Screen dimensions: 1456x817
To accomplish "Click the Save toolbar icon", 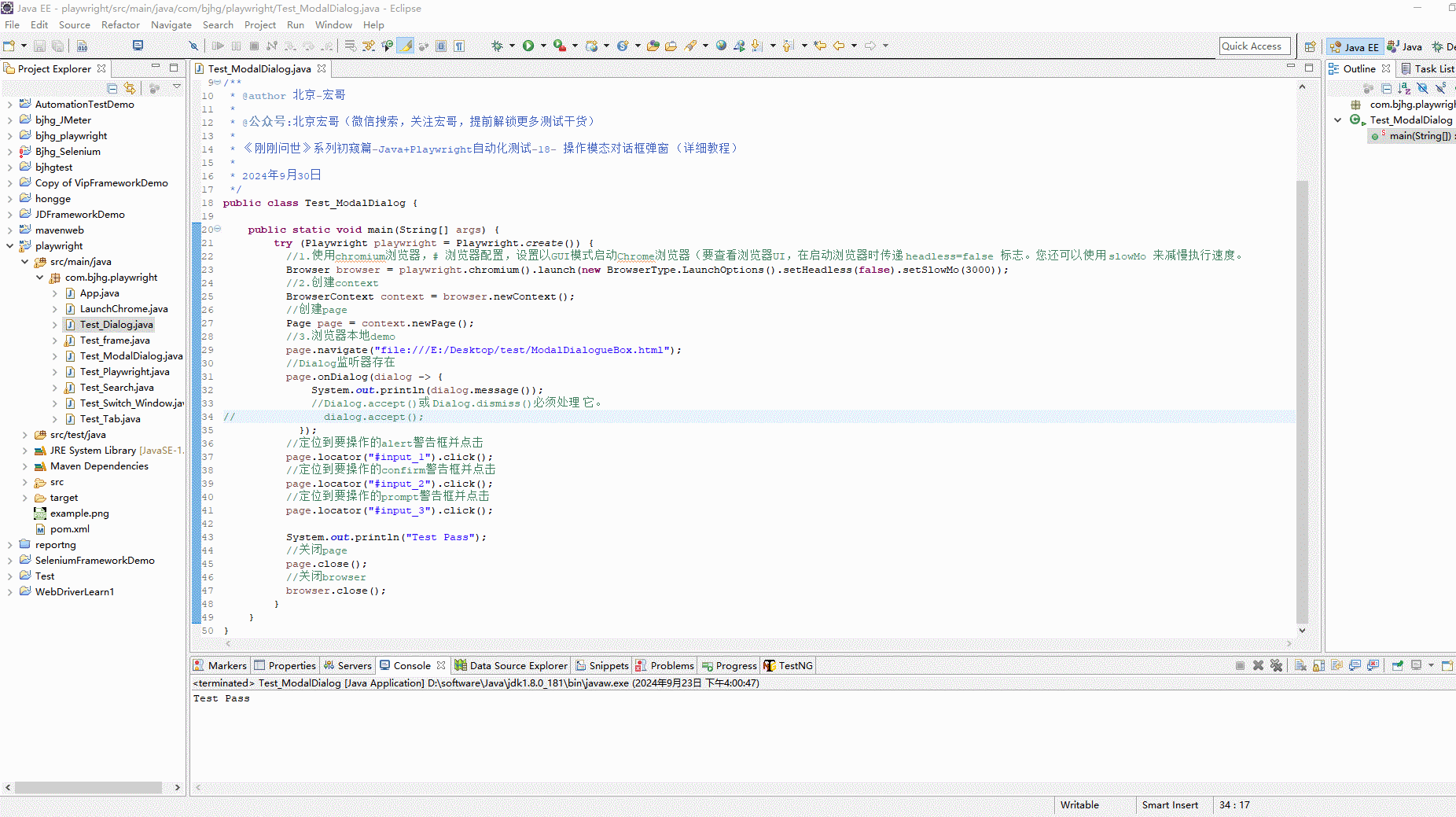I will [x=39, y=46].
